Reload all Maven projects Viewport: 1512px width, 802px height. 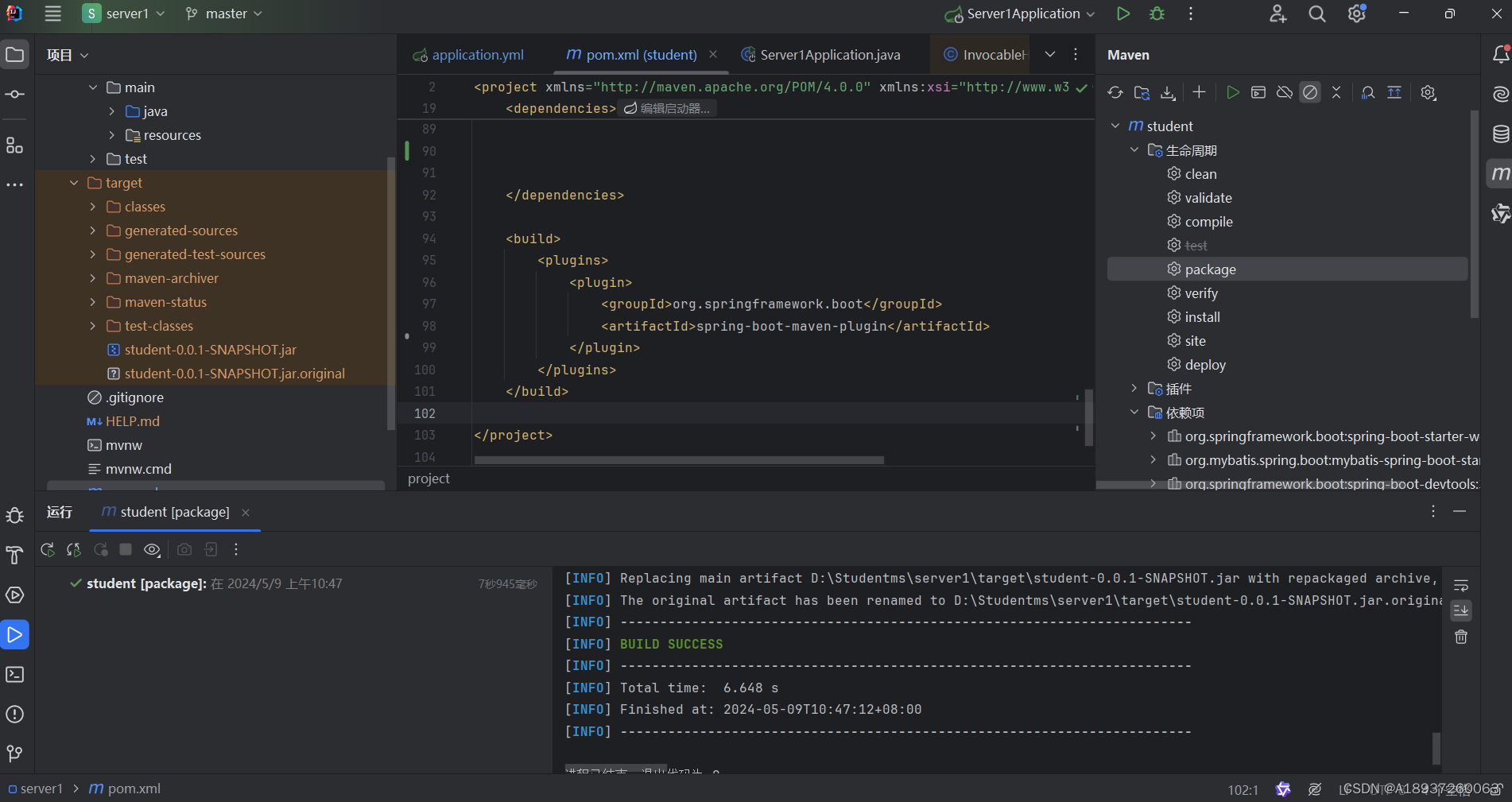1115,92
